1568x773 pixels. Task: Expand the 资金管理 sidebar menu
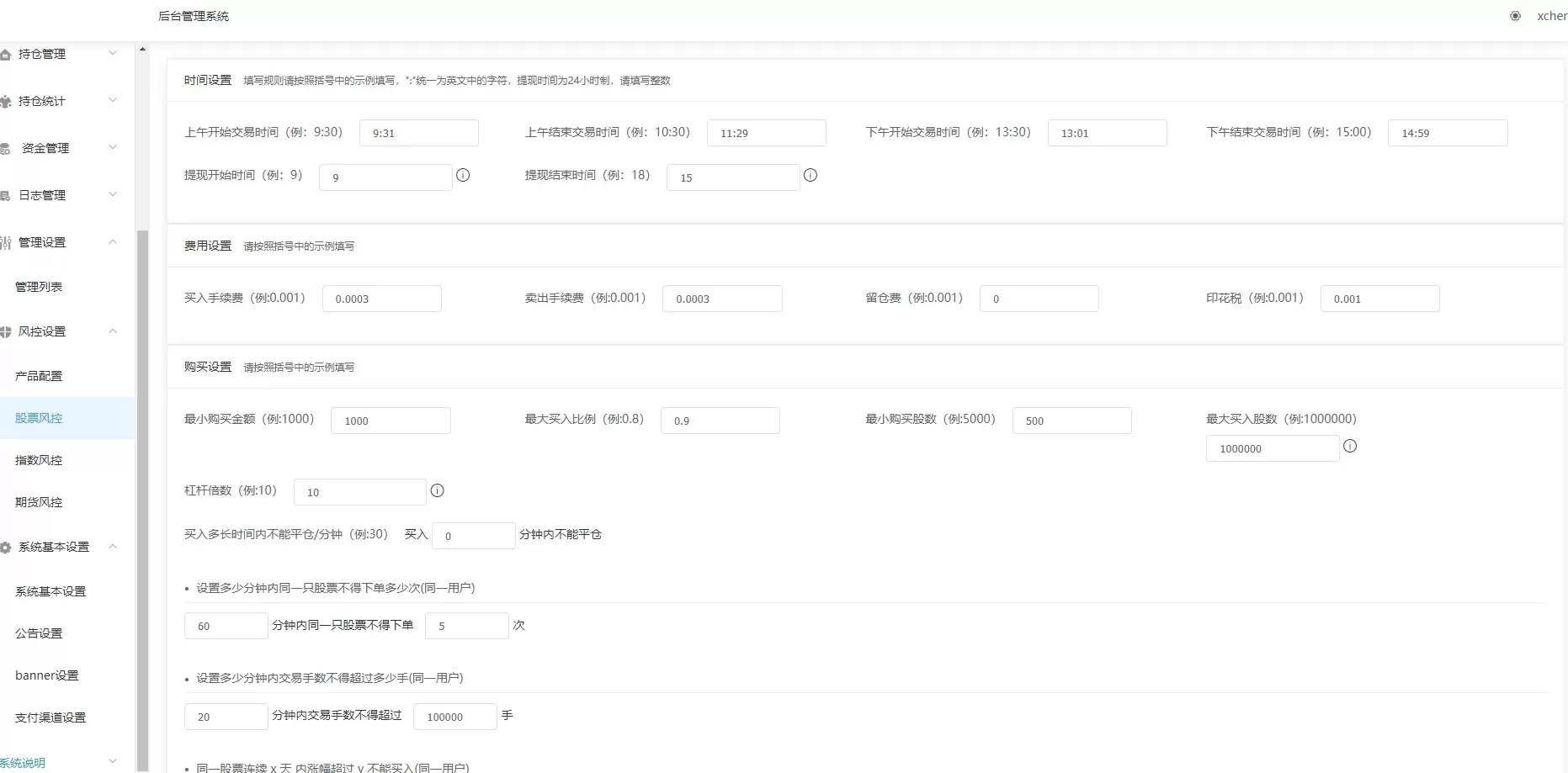tap(113, 148)
